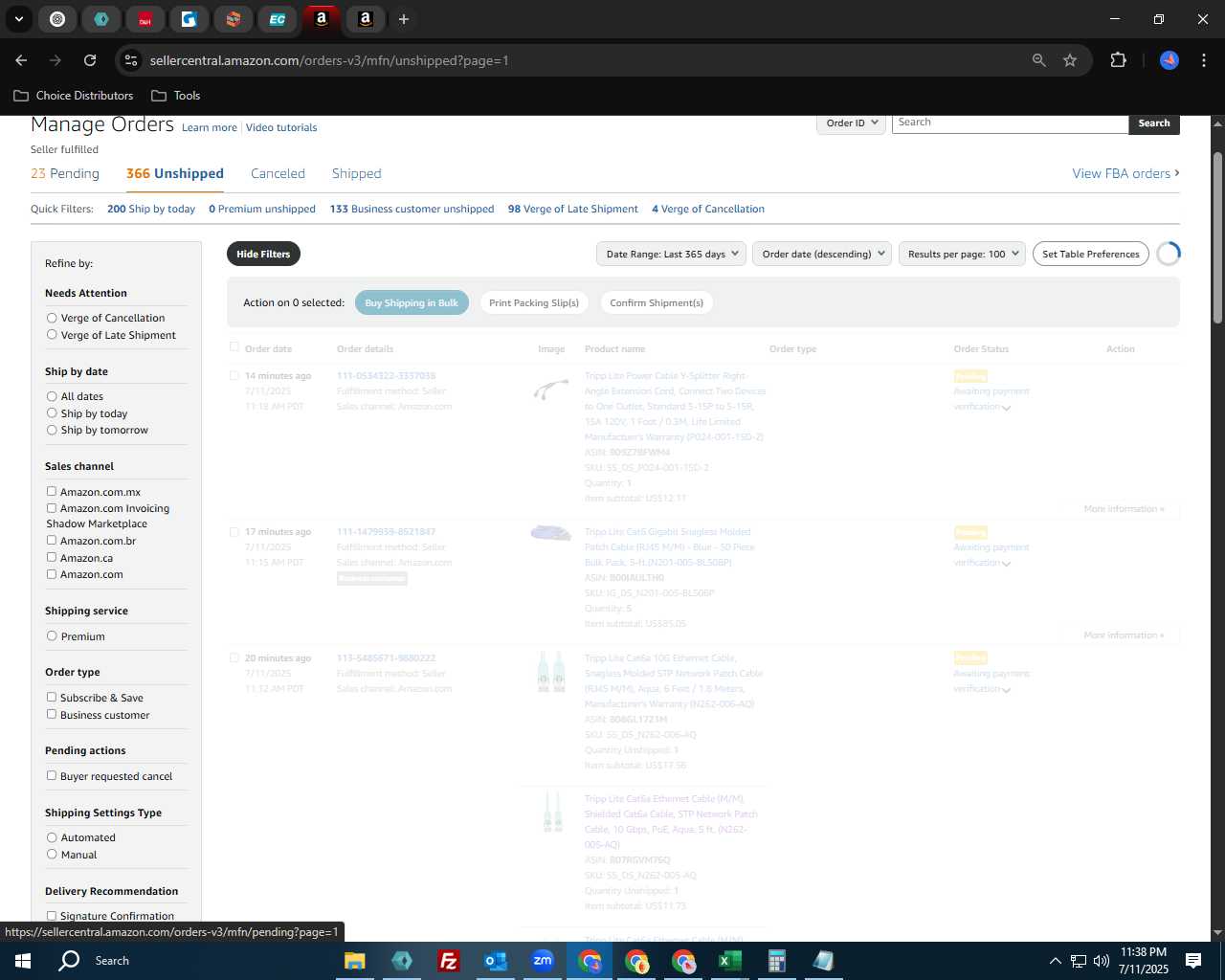Select Verge of Cancellation radio button
This screenshot has height=980, width=1225.
pos(52,318)
